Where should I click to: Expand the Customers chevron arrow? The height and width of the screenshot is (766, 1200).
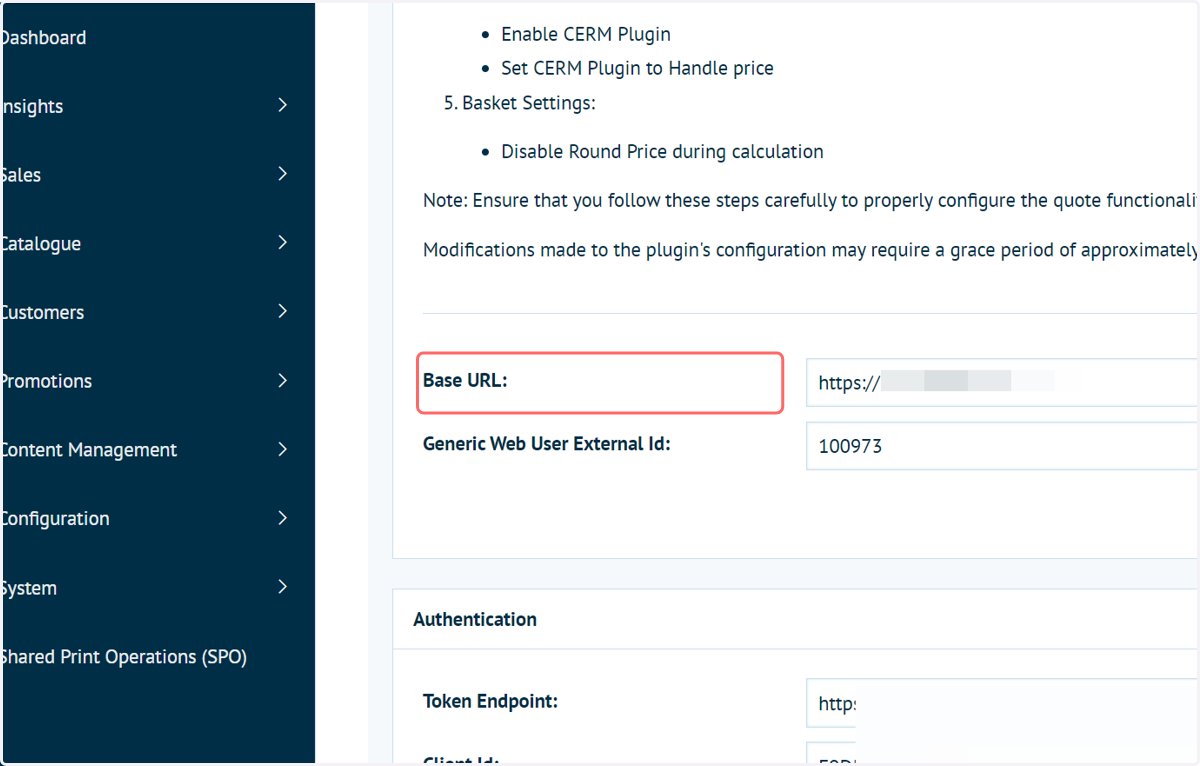[x=283, y=312]
